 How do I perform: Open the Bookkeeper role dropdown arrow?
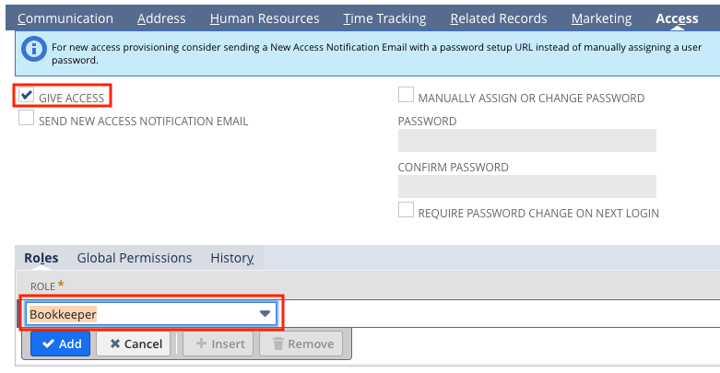coord(265,314)
